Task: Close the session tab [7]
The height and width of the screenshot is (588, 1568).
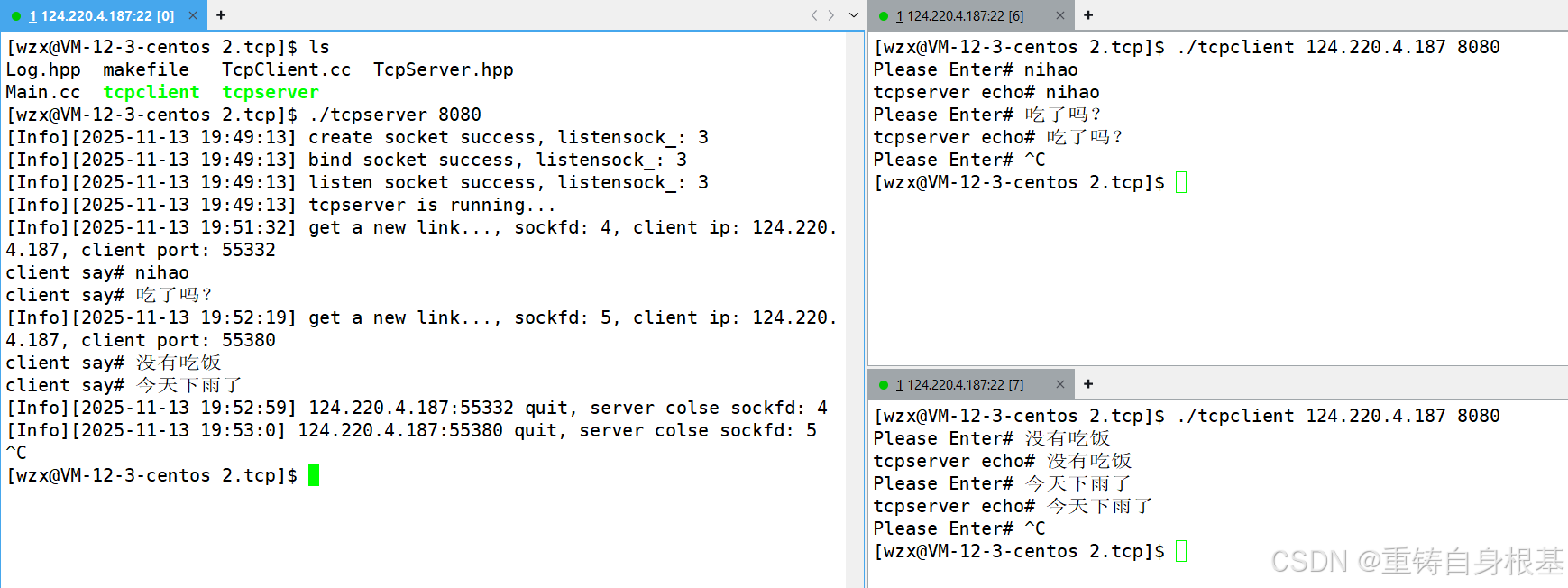Action: (x=1060, y=384)
